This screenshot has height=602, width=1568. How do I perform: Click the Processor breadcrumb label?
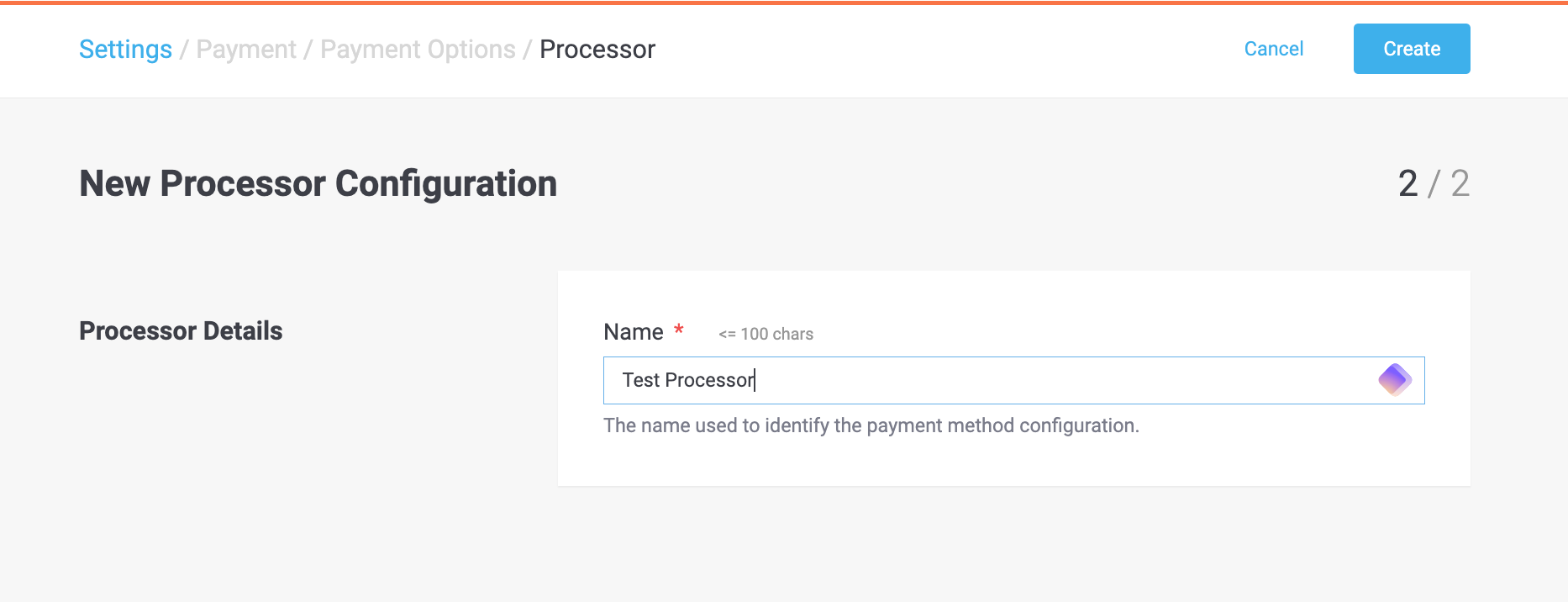tap(597, 49)
